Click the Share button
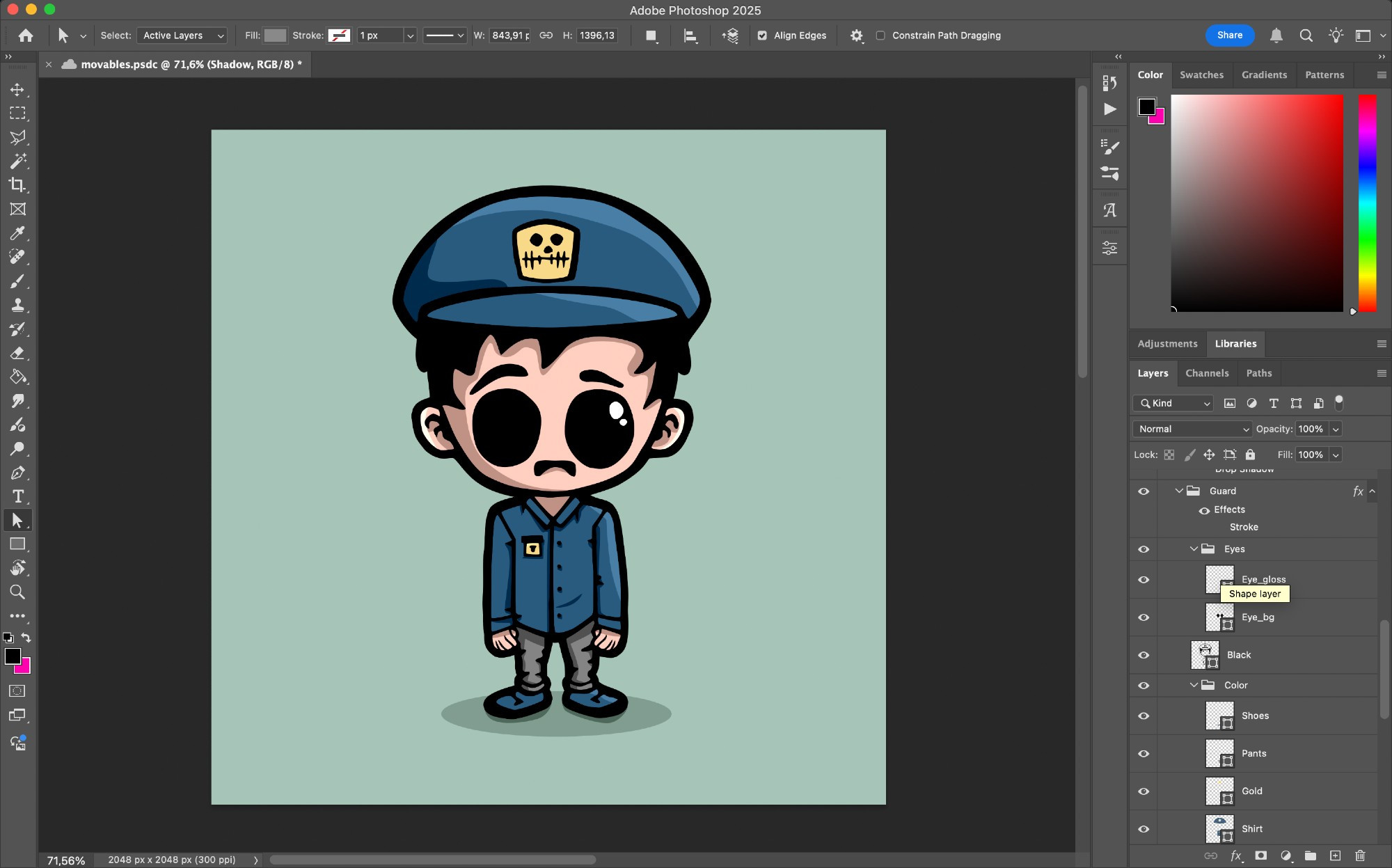The image size is (1392, 868). point(1230,35)
